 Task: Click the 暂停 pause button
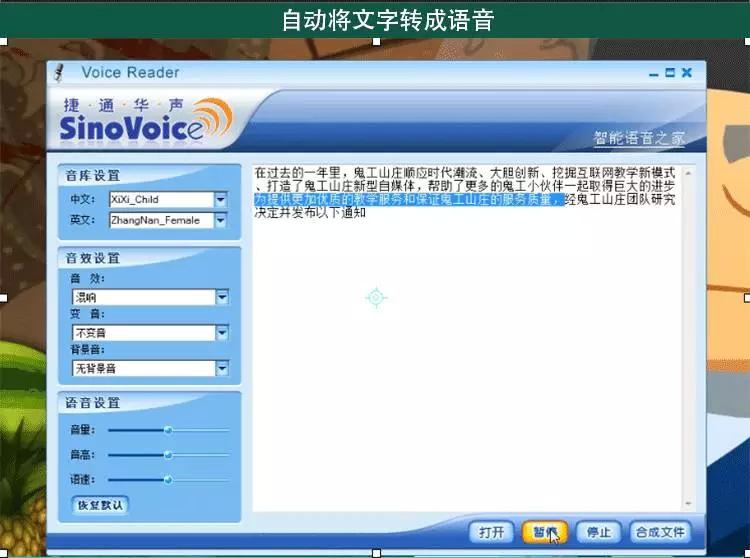(x=545, y=532)
